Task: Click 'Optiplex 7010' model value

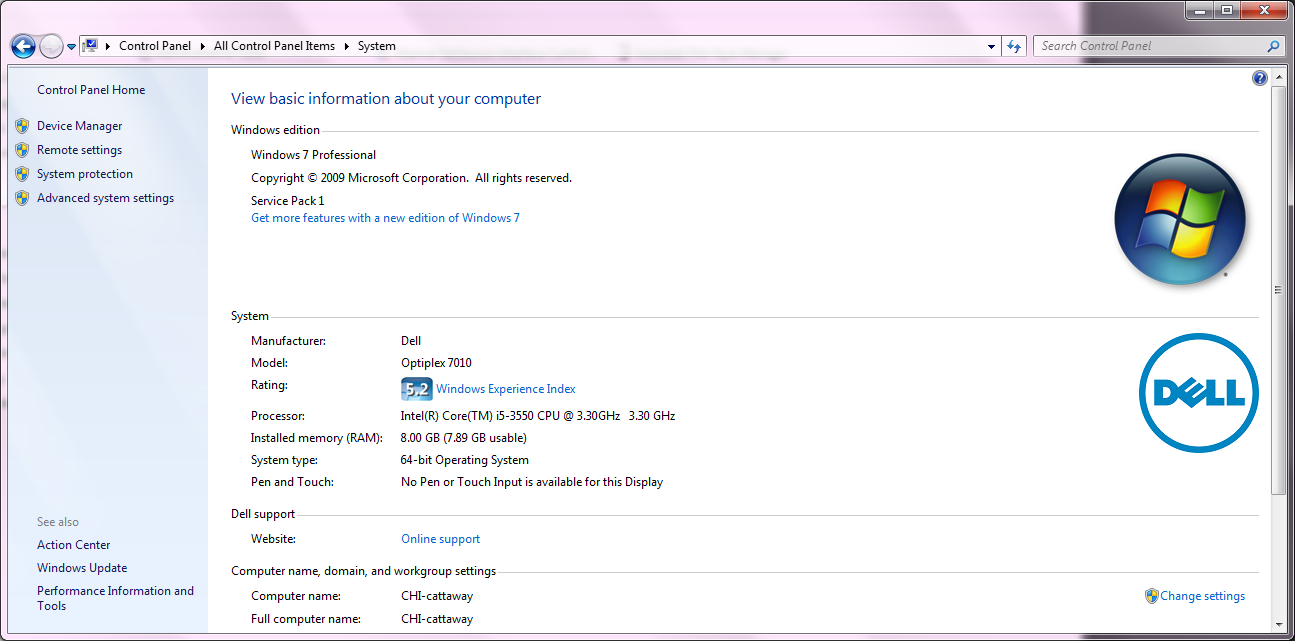Action: pyautogui.click(x=436, y=363)
